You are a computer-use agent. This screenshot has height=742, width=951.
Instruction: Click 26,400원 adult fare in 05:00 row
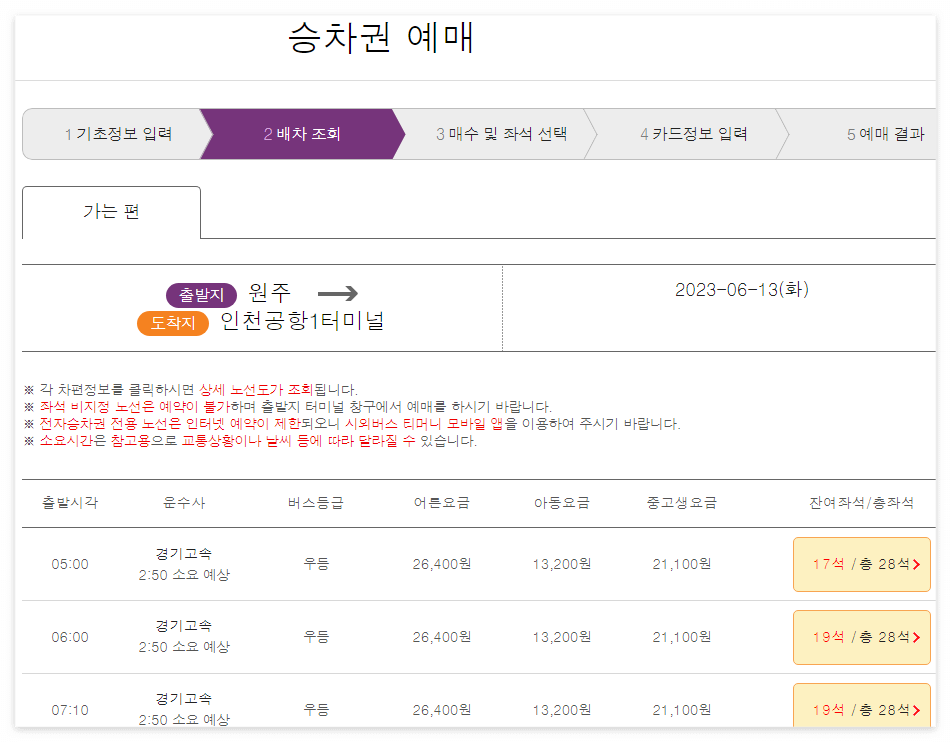[x=442, y=564]
